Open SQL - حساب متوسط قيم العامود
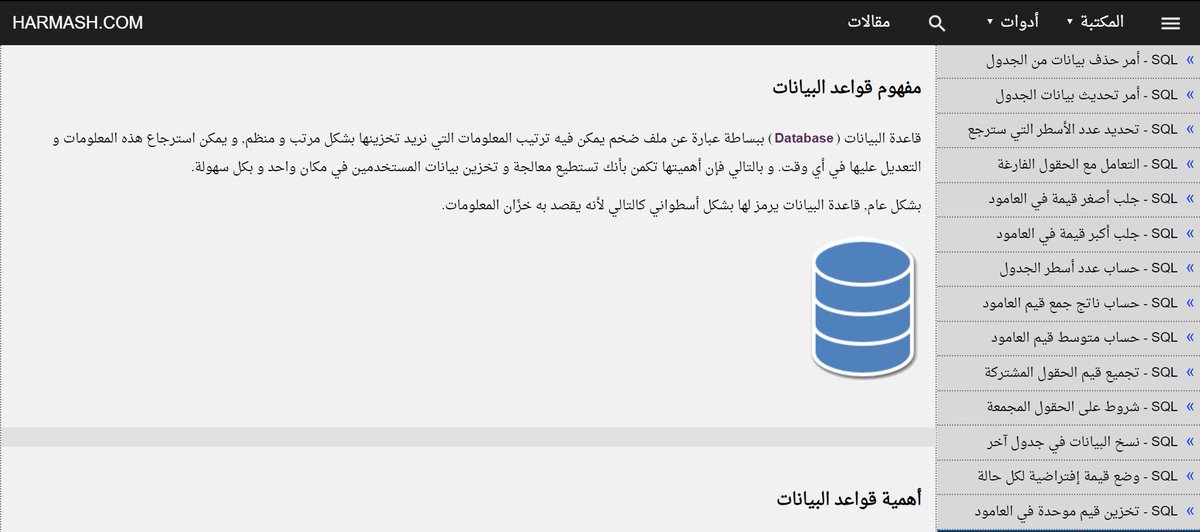Image resolution: width=1200 pixels, height=532 pixels. (x=1068, y=337)
